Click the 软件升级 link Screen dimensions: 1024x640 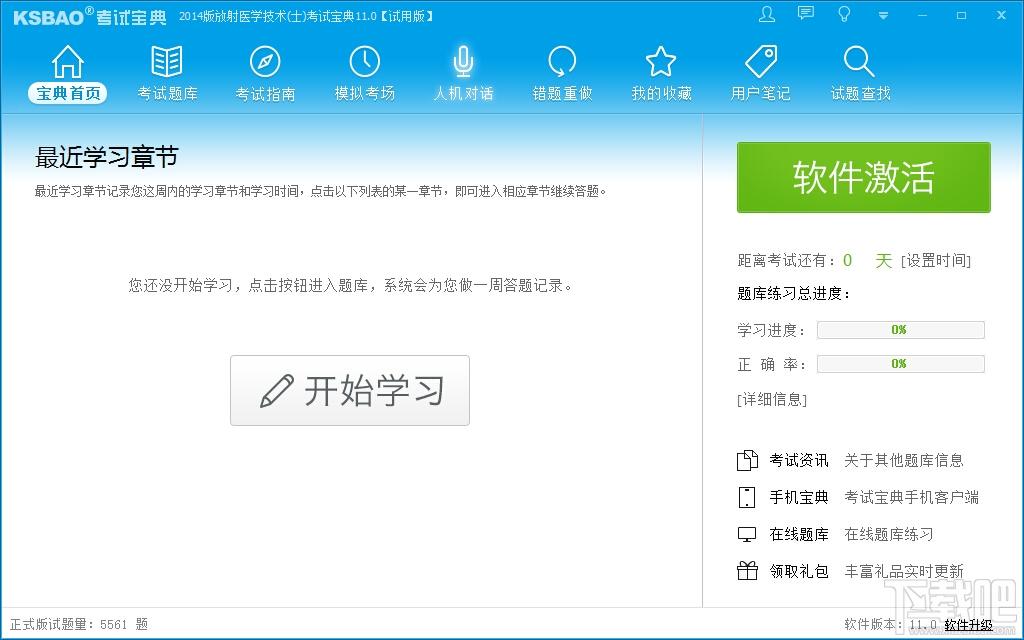coord(968,624)
